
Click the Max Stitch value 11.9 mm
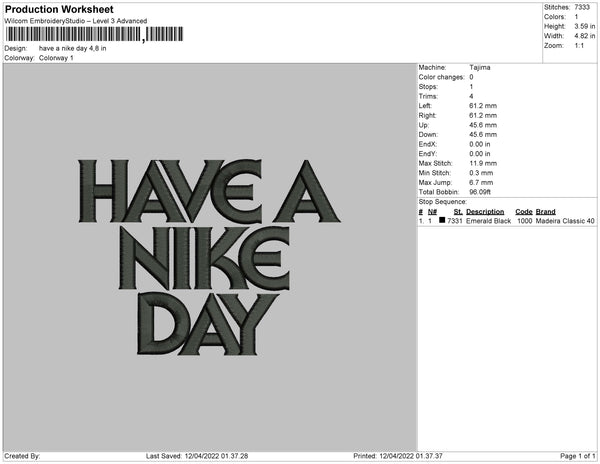tap(483, 163)
